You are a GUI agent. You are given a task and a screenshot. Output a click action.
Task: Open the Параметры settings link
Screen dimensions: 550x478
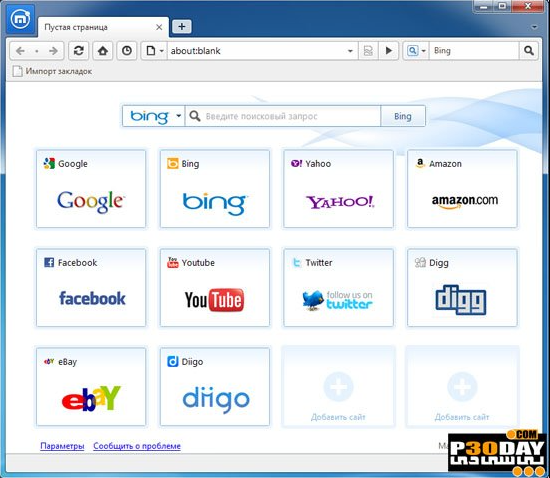pyautogui.click(x=62, y=446)
